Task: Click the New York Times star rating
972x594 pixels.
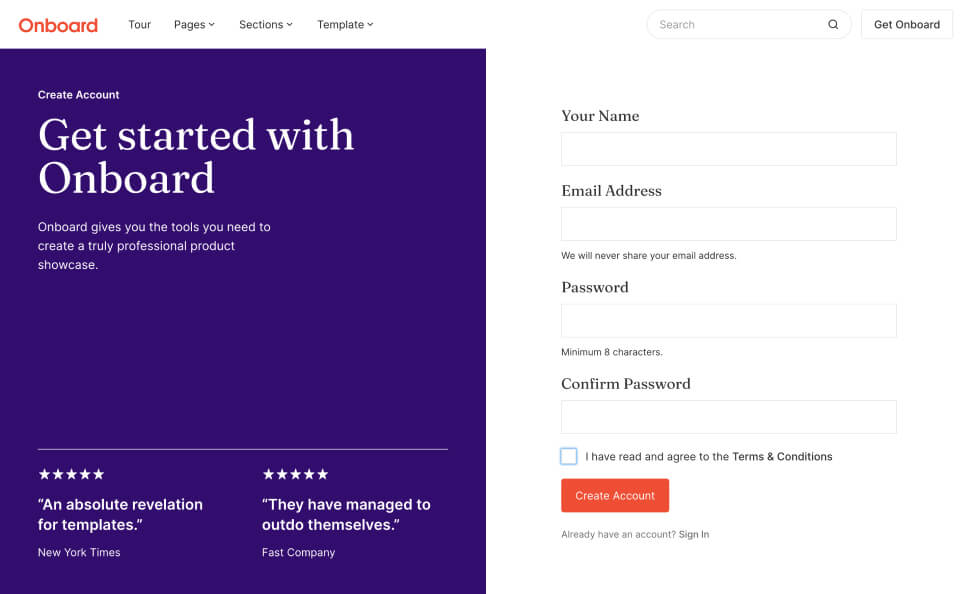Action: 71,474
